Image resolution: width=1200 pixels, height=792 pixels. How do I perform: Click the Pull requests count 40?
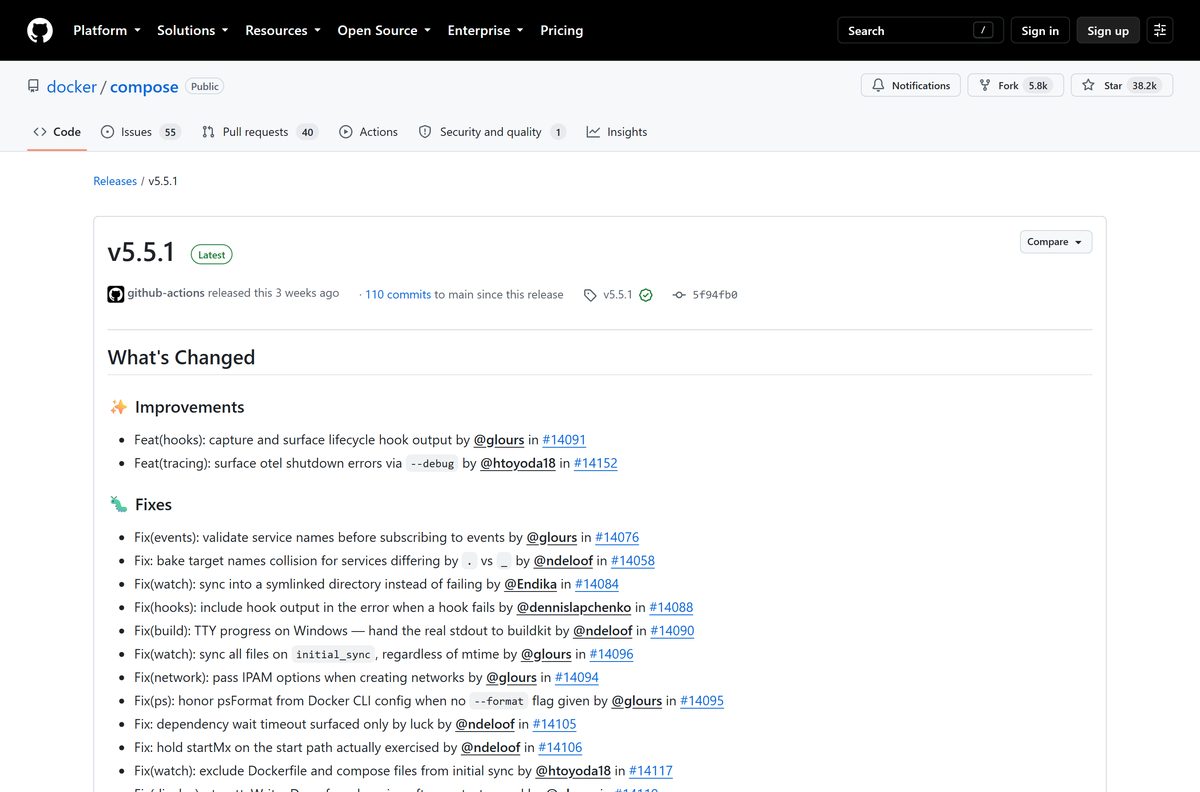307,132
